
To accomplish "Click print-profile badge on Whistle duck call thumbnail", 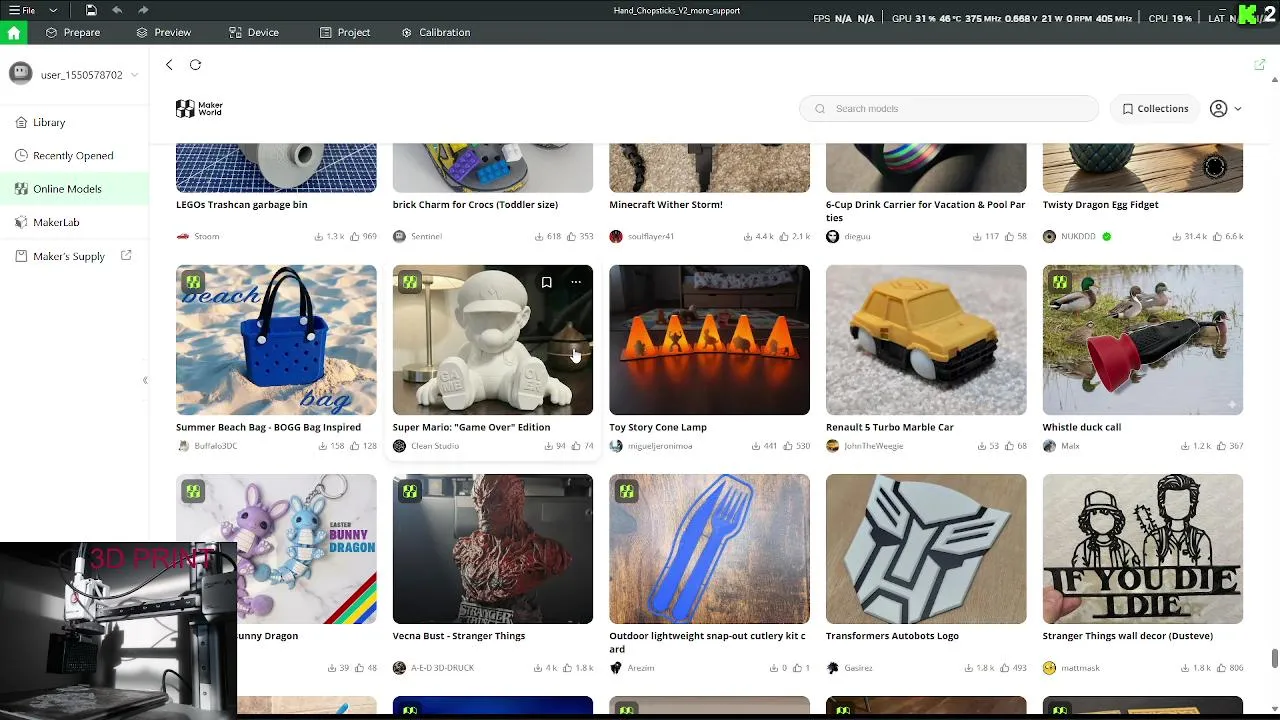I will (x=1060, y=282).
